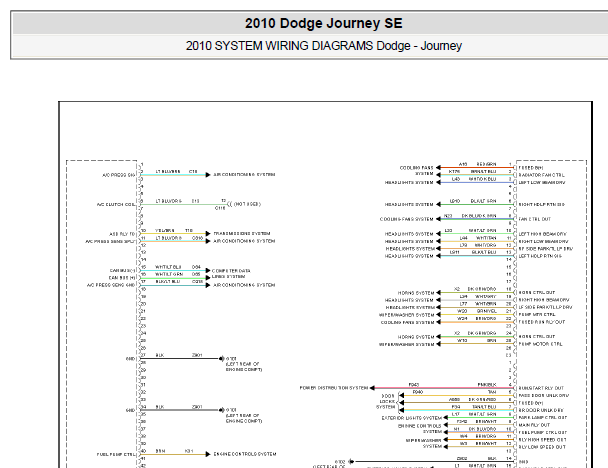Image resolution: width=608 pixels, height=468 pixels.
Task: Click the "G101" ground label at pin 27
Action: pyautogui.click(x=231, y=359)
